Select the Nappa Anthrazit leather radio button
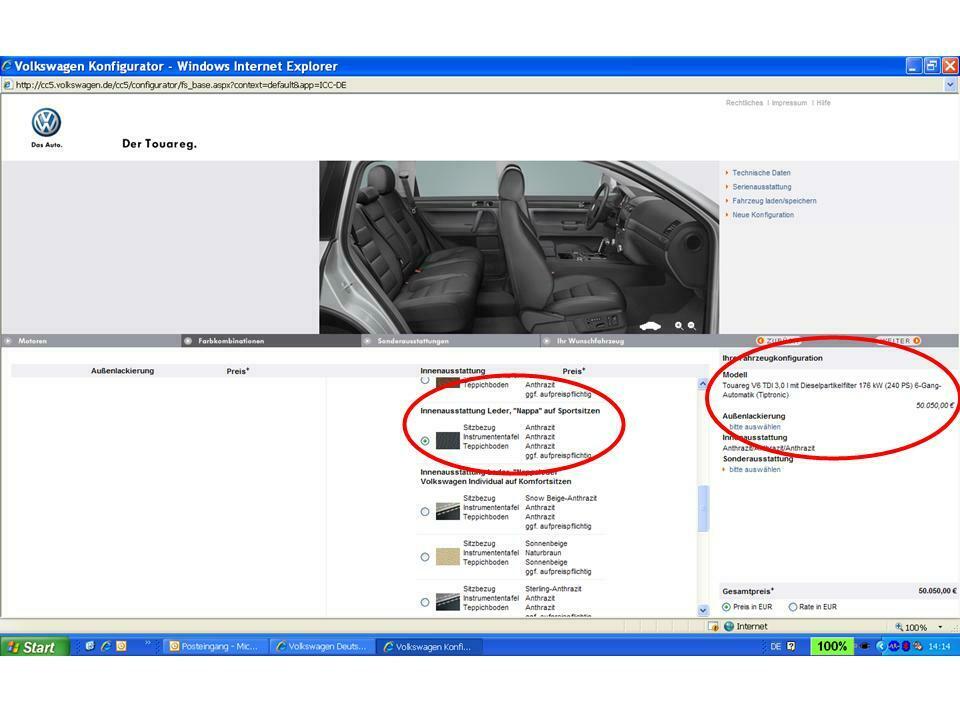The image size is (960, 720). pyautogui.click(x=425, y=439)
